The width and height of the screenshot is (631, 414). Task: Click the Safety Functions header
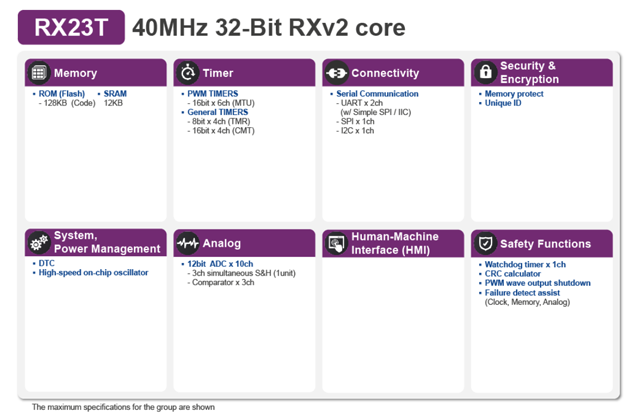point(545,244)
